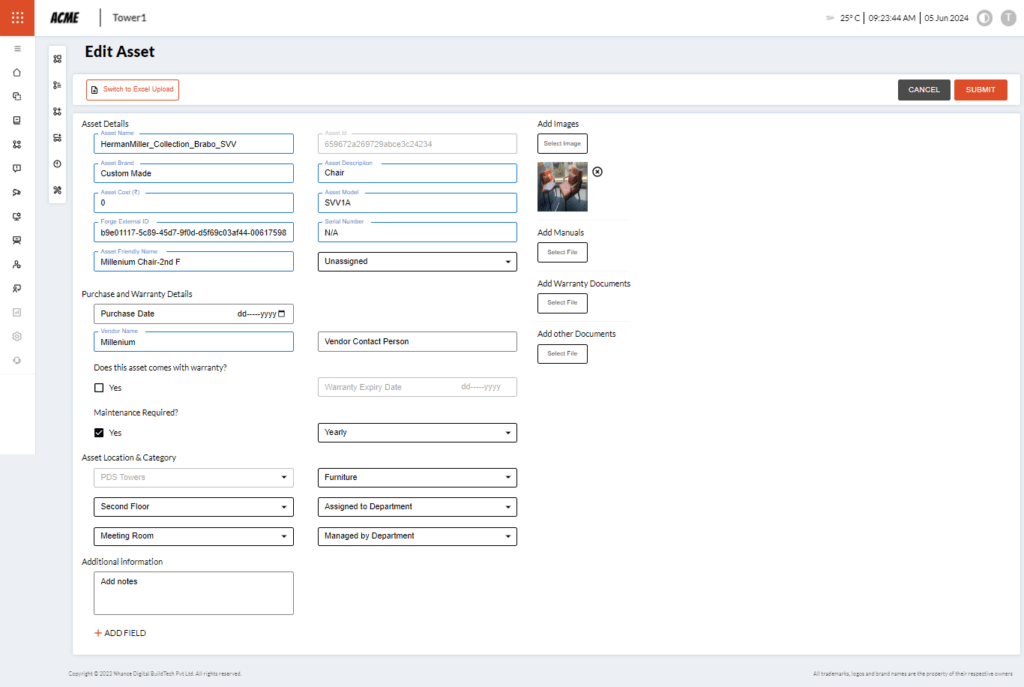
Task: Click the 'ADD FIELD' link
Action: tap(121, 633)
